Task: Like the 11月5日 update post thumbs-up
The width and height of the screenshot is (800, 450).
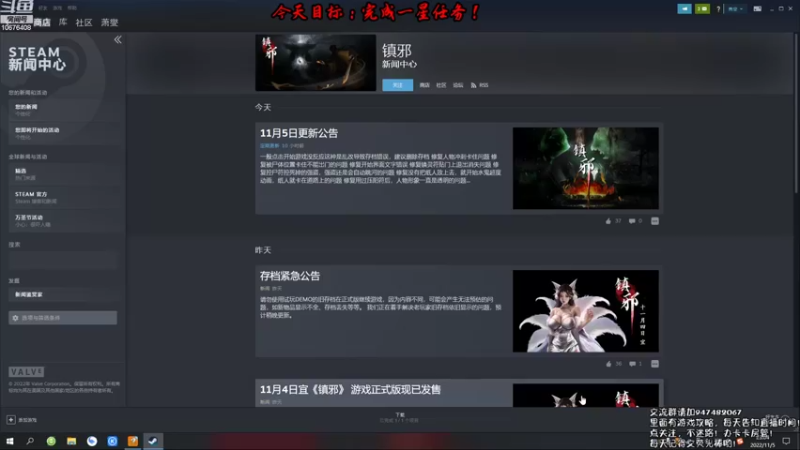Action: click(608, 221)
